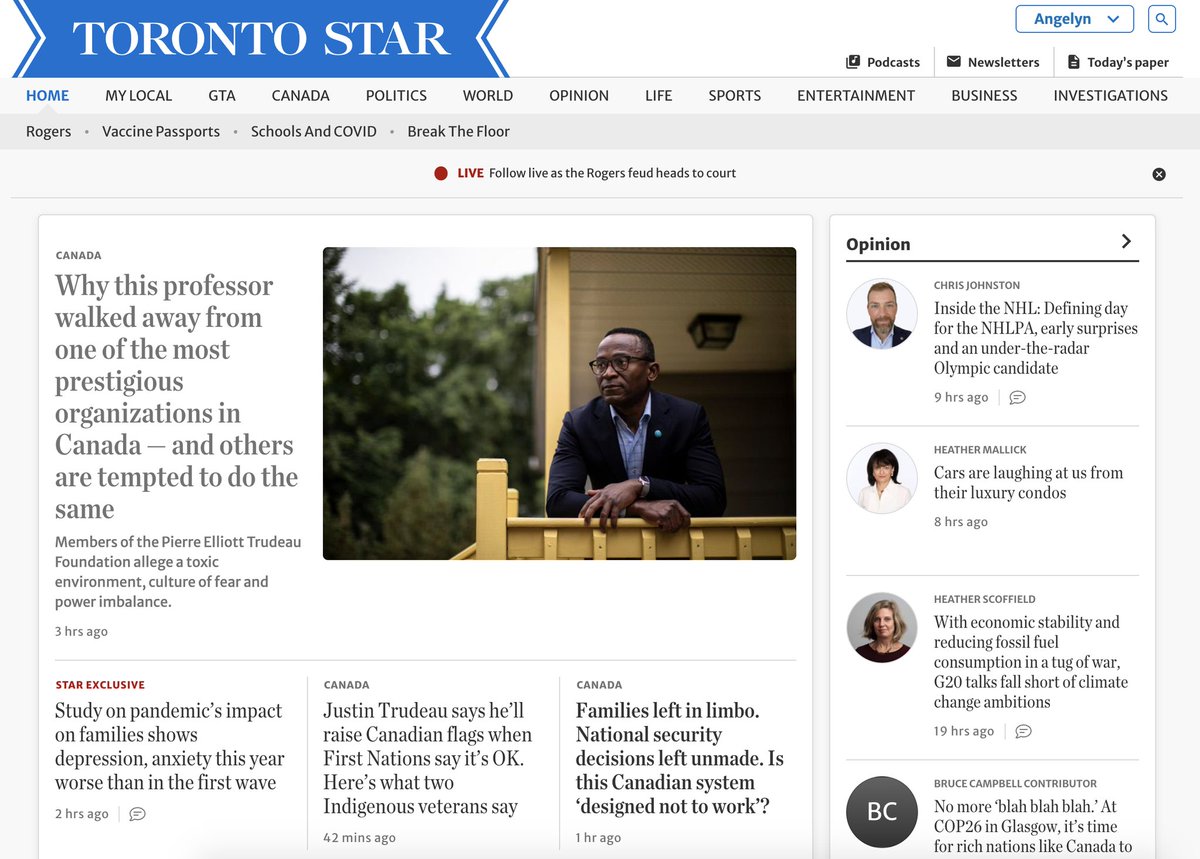The width and height of the screenshot is (1200, 859).
Task: Open the G20 talks opinion article
Action: [x=1031, y=662]
